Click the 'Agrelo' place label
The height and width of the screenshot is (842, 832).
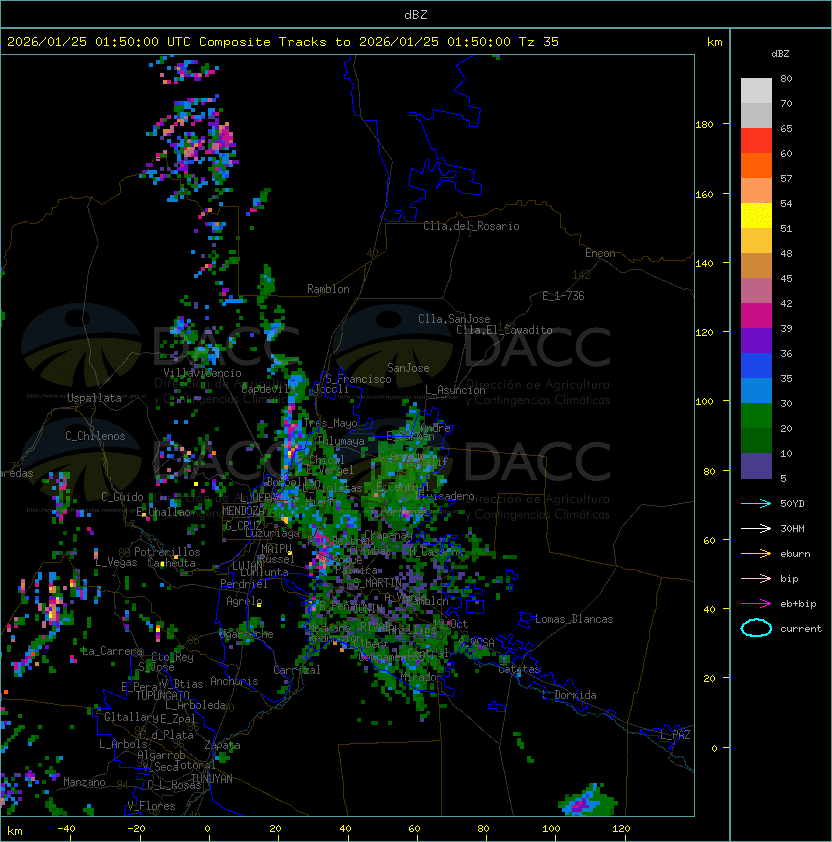[244, 601]
